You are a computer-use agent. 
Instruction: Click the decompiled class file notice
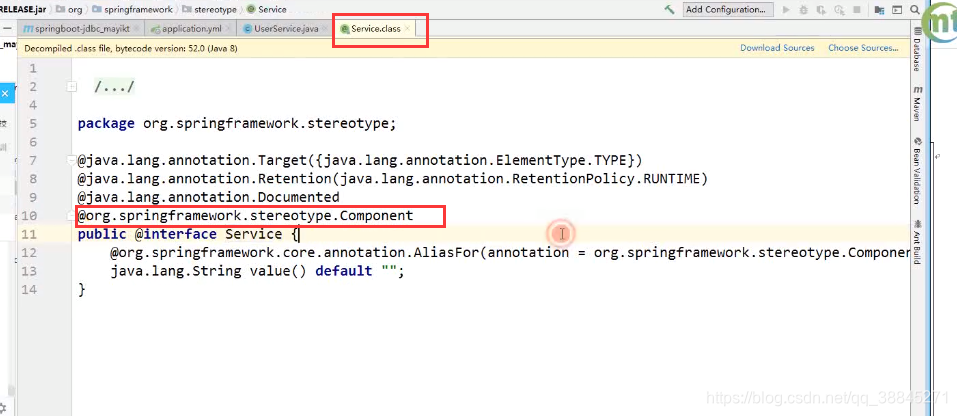(131, 48)
